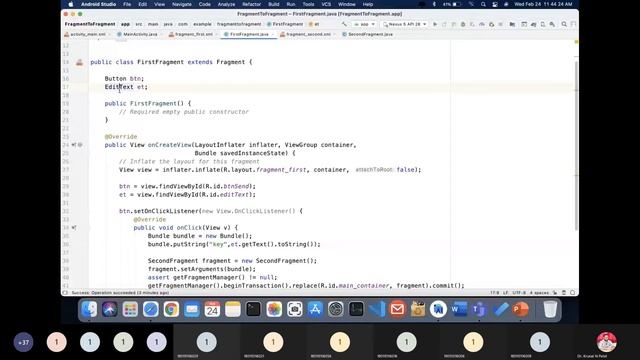Open Siri from the Dock
The width and height of the screenshot is (640, 360).
click(109, 309)
